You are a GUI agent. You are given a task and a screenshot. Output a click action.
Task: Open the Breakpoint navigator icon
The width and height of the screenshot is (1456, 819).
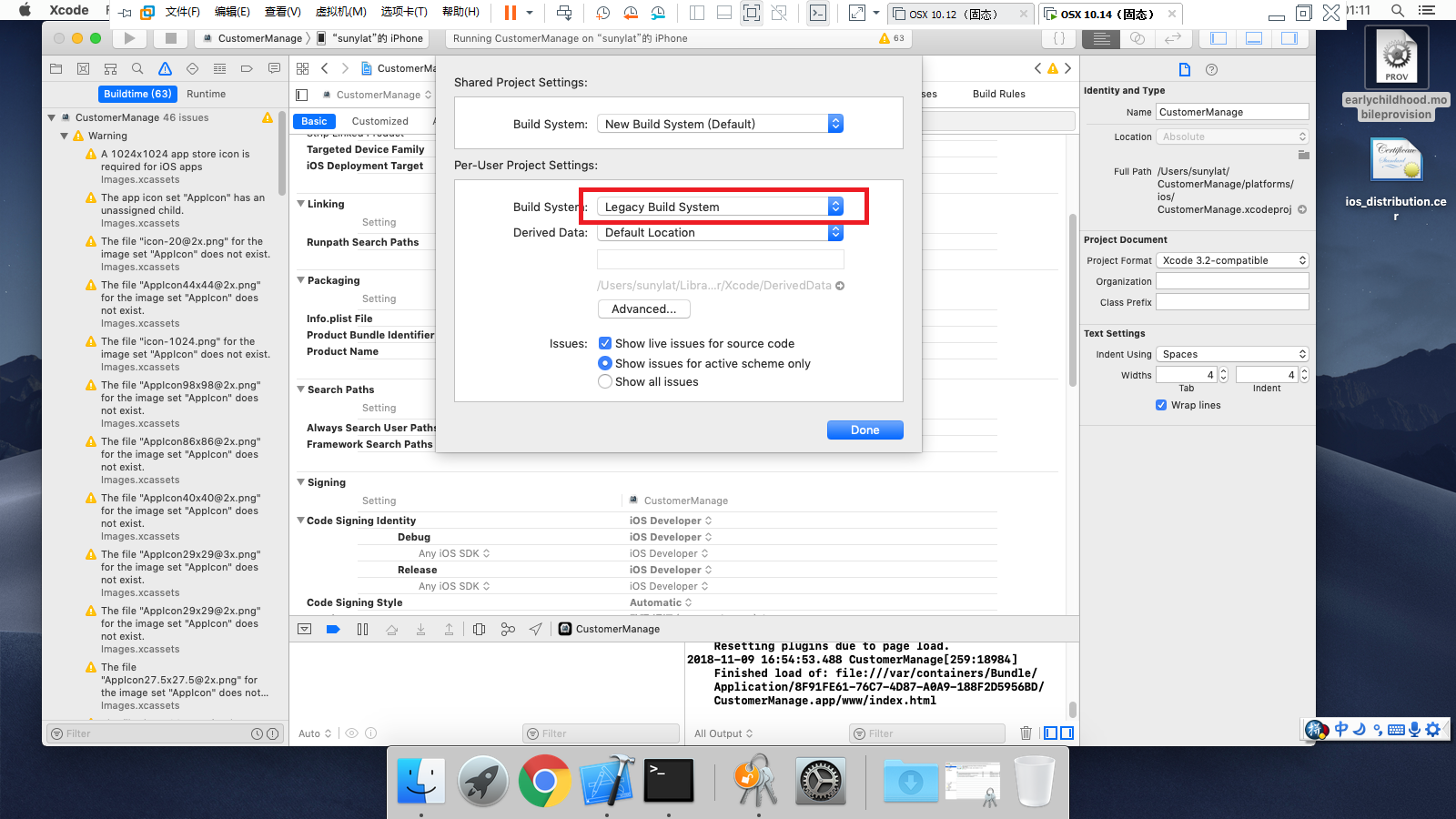247,69
